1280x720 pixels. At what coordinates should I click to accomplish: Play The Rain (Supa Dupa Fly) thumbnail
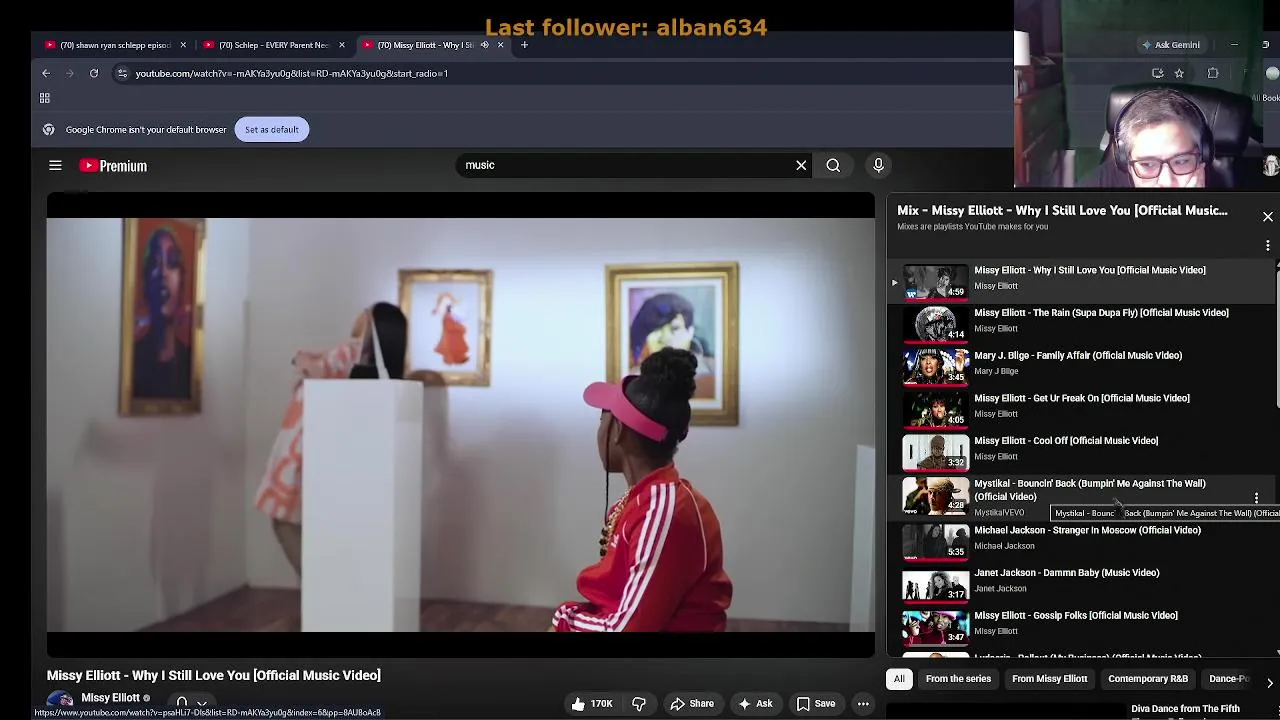click(x=936, y=324)
